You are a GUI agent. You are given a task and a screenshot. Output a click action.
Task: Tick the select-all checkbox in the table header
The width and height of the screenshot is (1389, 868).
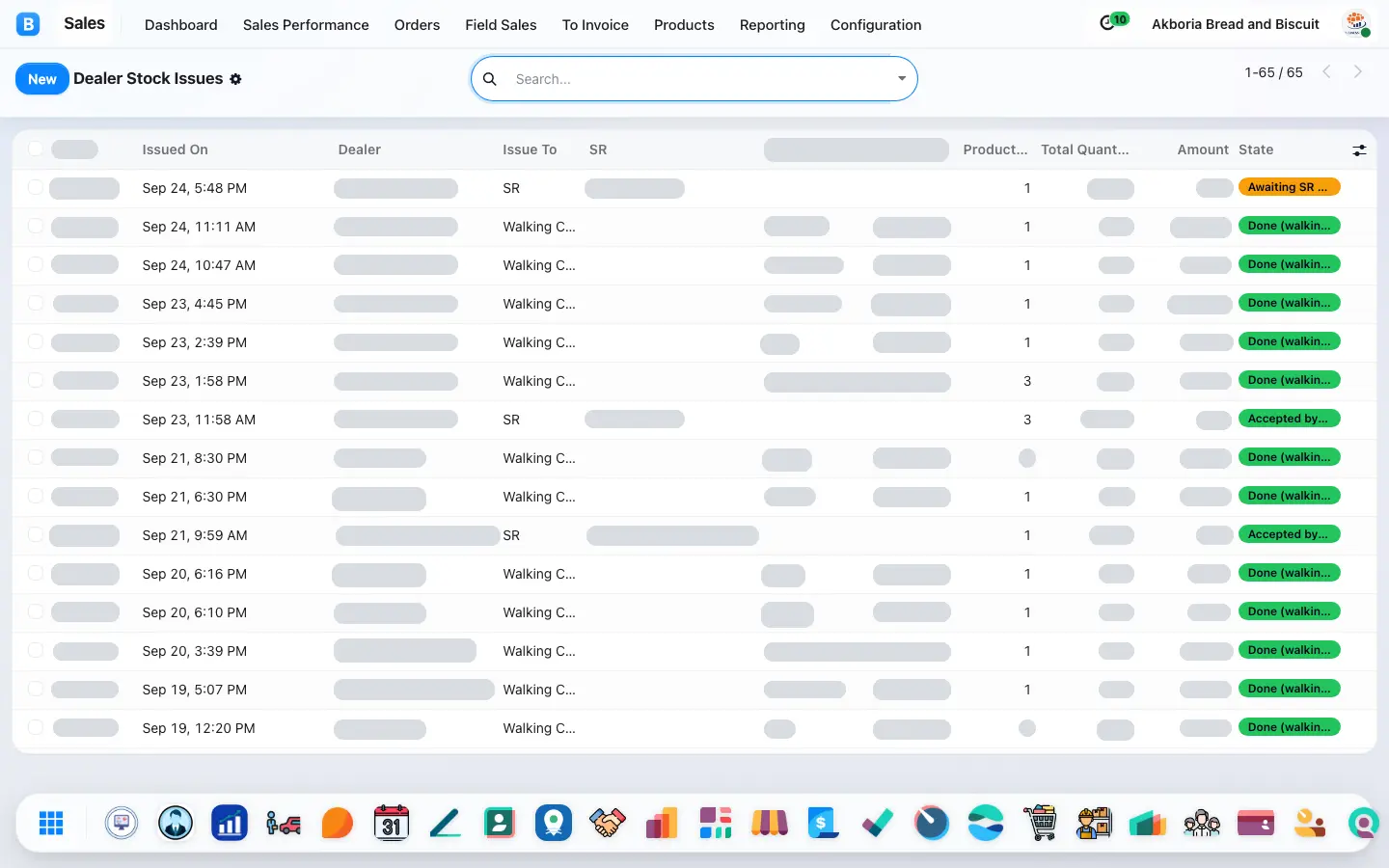pos(36,149)
